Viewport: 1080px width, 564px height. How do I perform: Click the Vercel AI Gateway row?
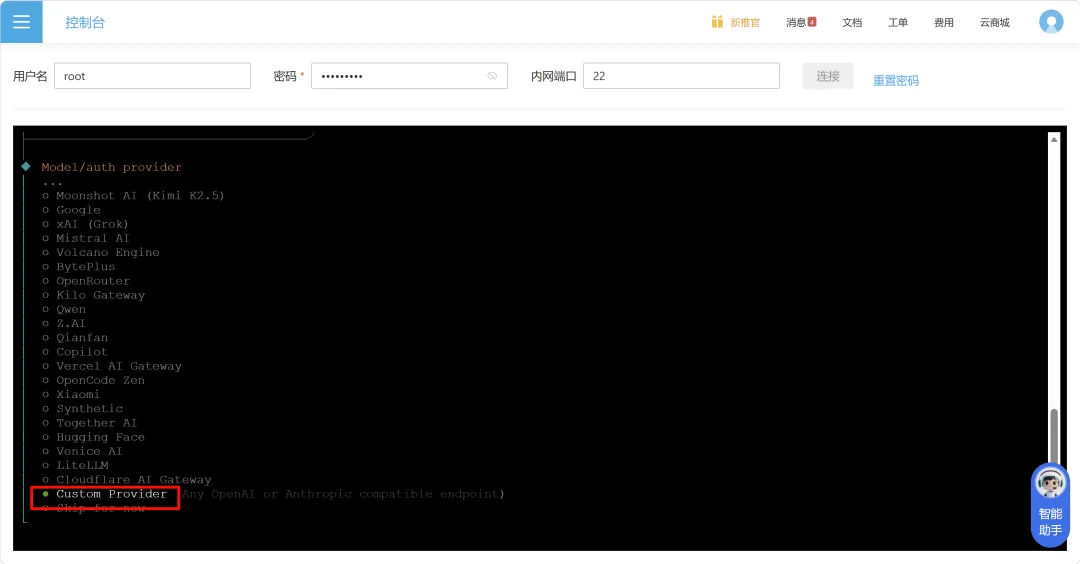[112, 366]
